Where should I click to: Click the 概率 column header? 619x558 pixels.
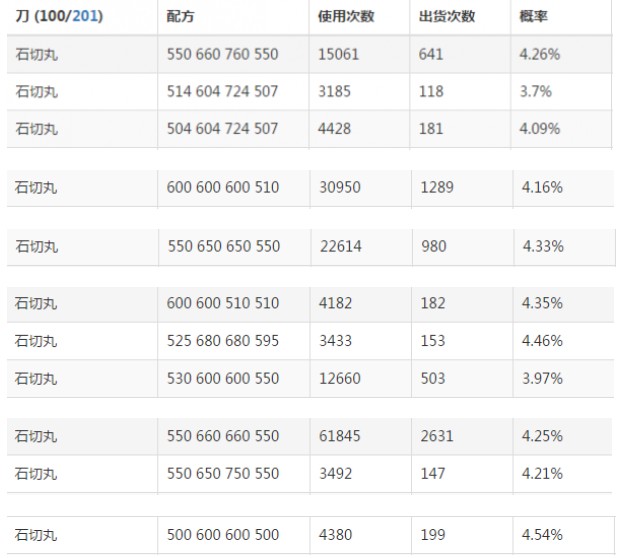[533, 17]
